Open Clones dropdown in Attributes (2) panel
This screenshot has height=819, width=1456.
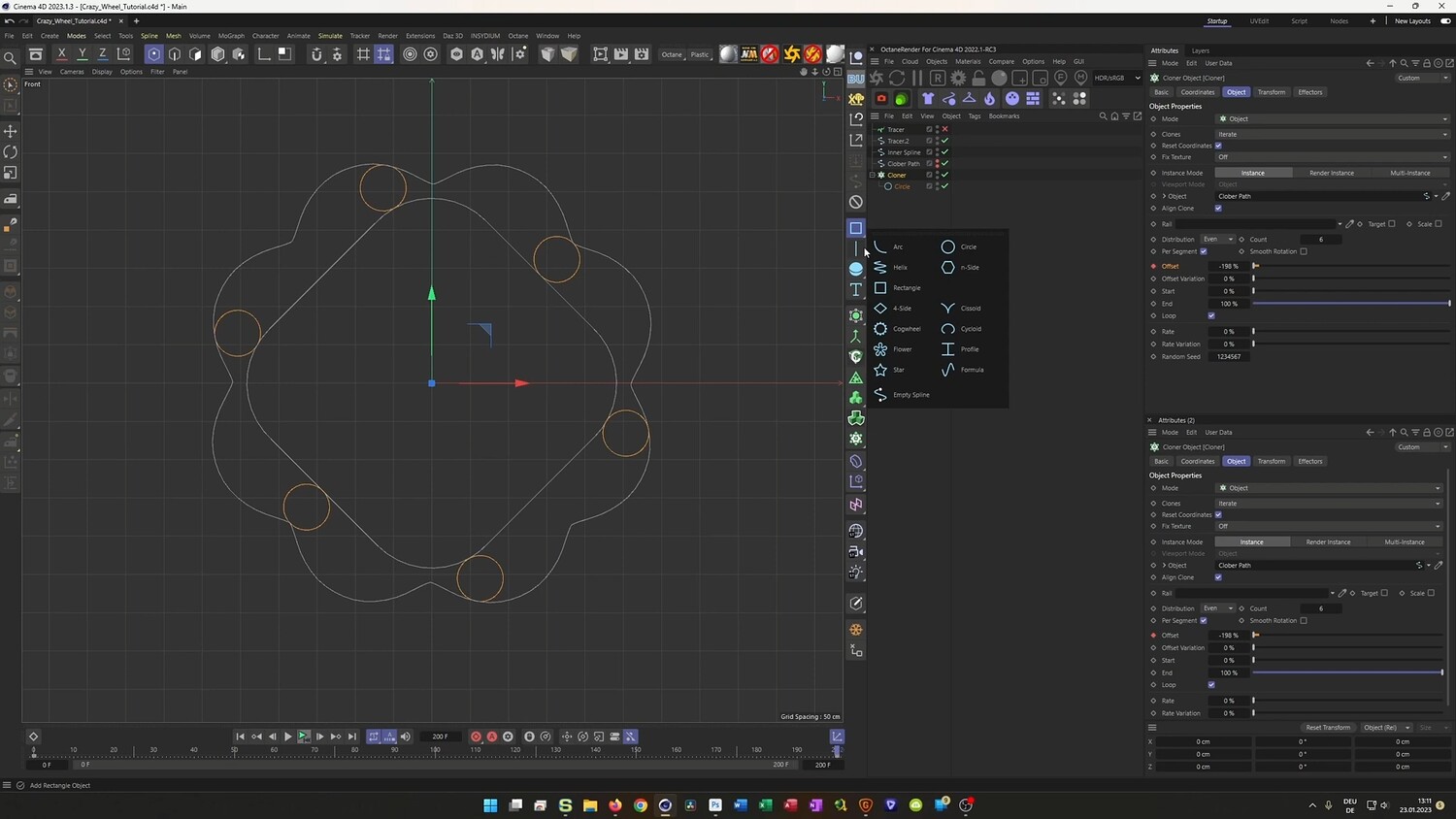coord(1329,503)
